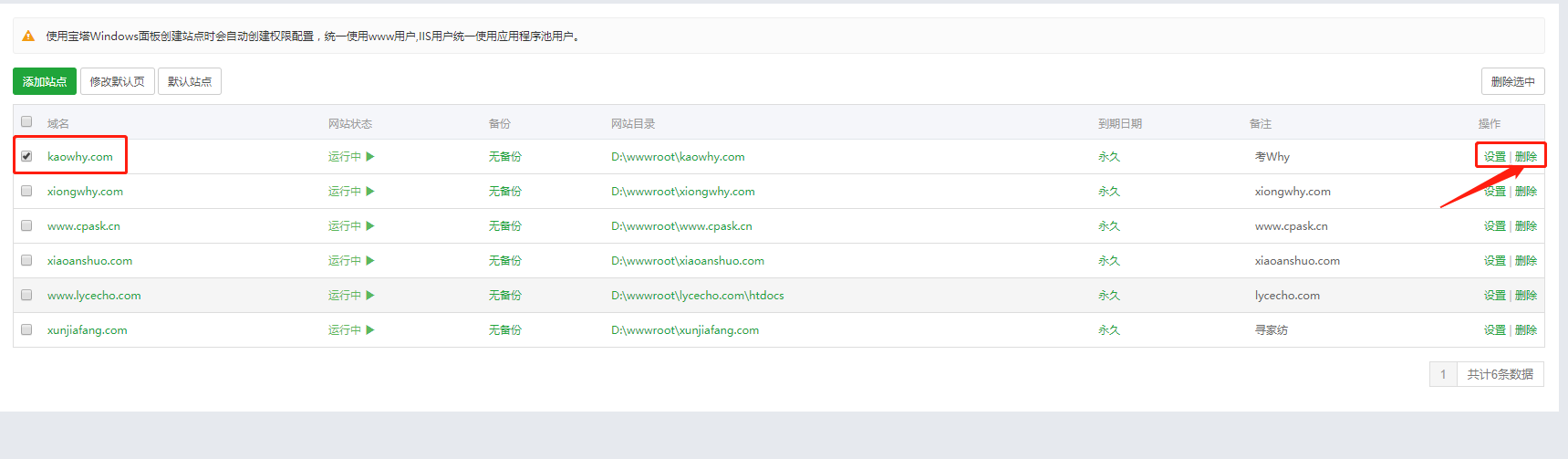Screen dimensions: 1568x459
Task: Click the kaowhy.com domain link
Action: point(80,157)
